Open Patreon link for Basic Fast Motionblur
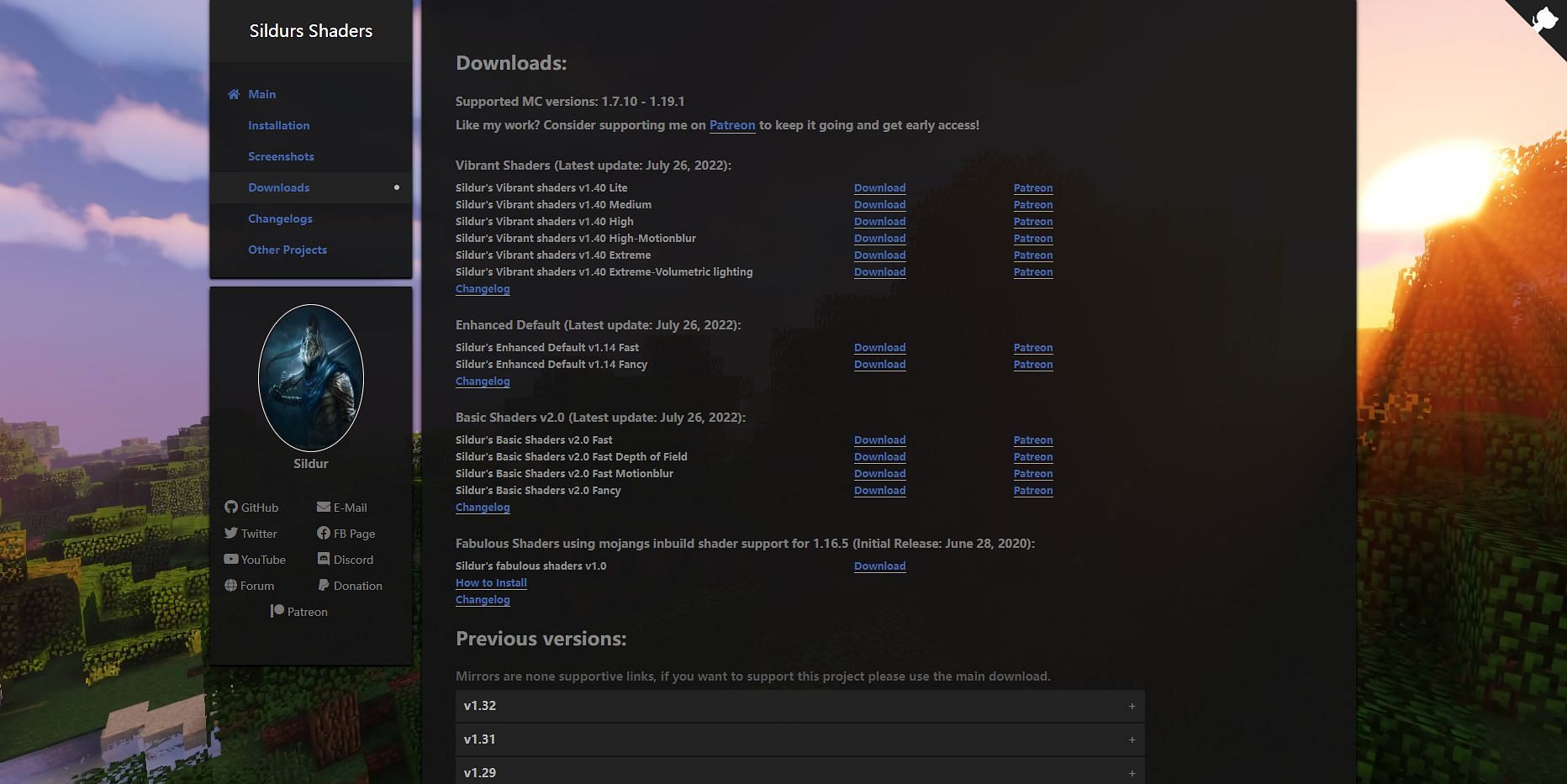The image size is (1567, 784). (1033, 474)
